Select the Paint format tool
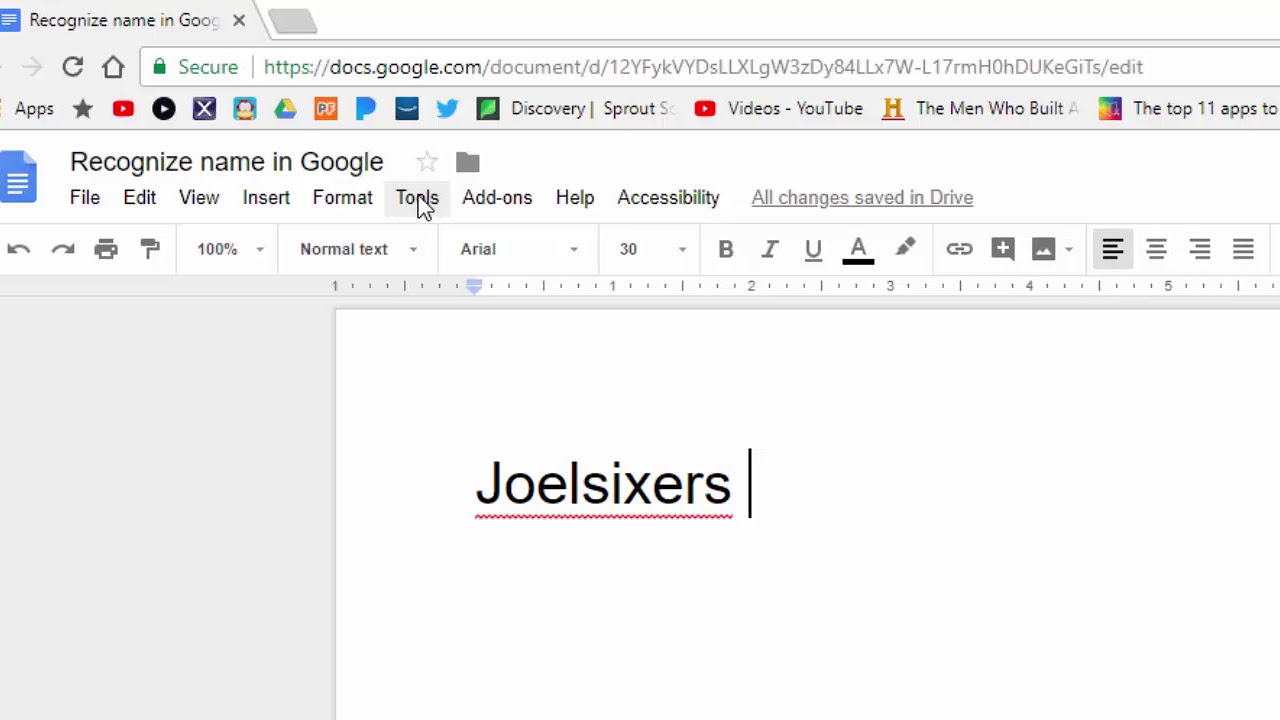 150,249
